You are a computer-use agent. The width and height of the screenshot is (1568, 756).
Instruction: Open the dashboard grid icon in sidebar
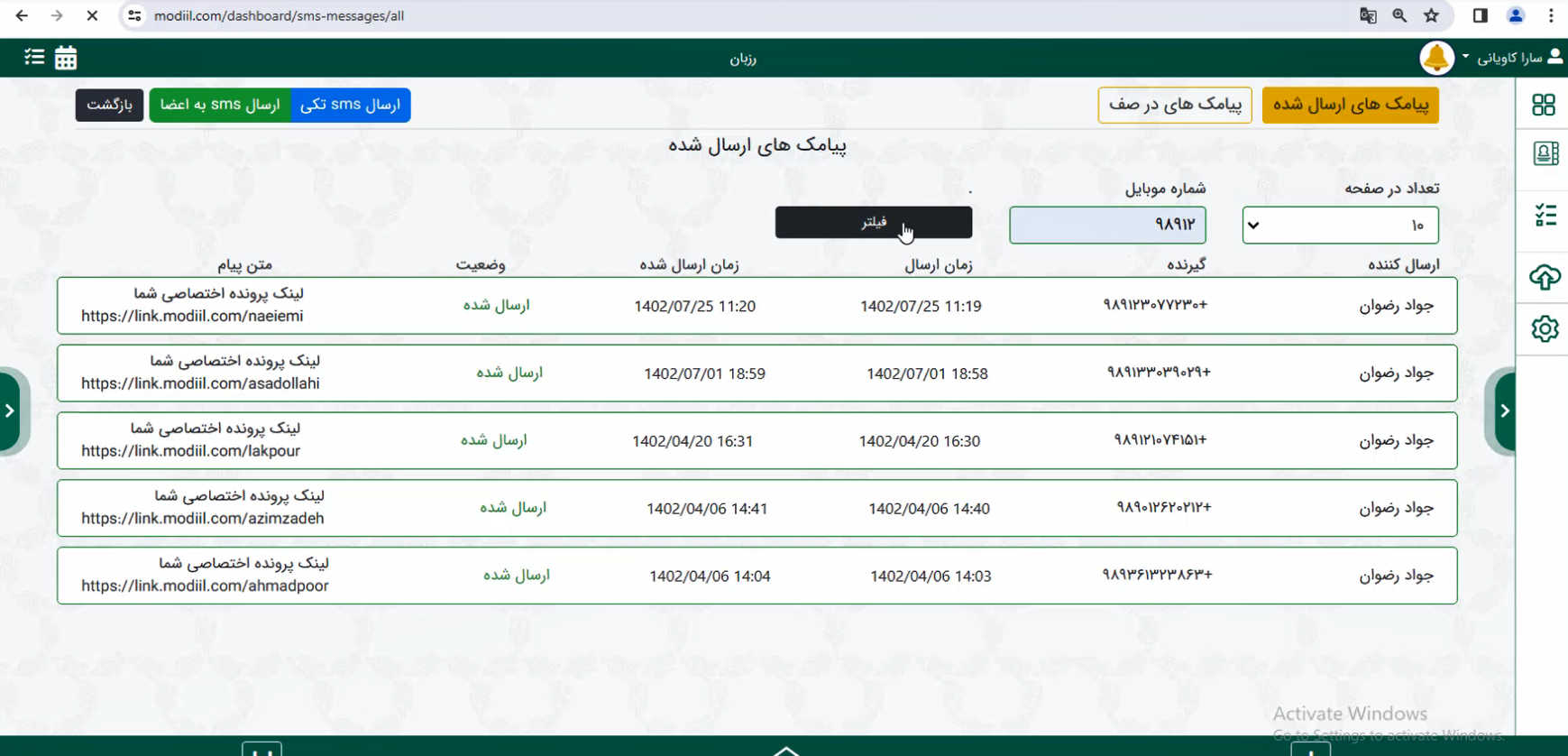coord(1544,105)
